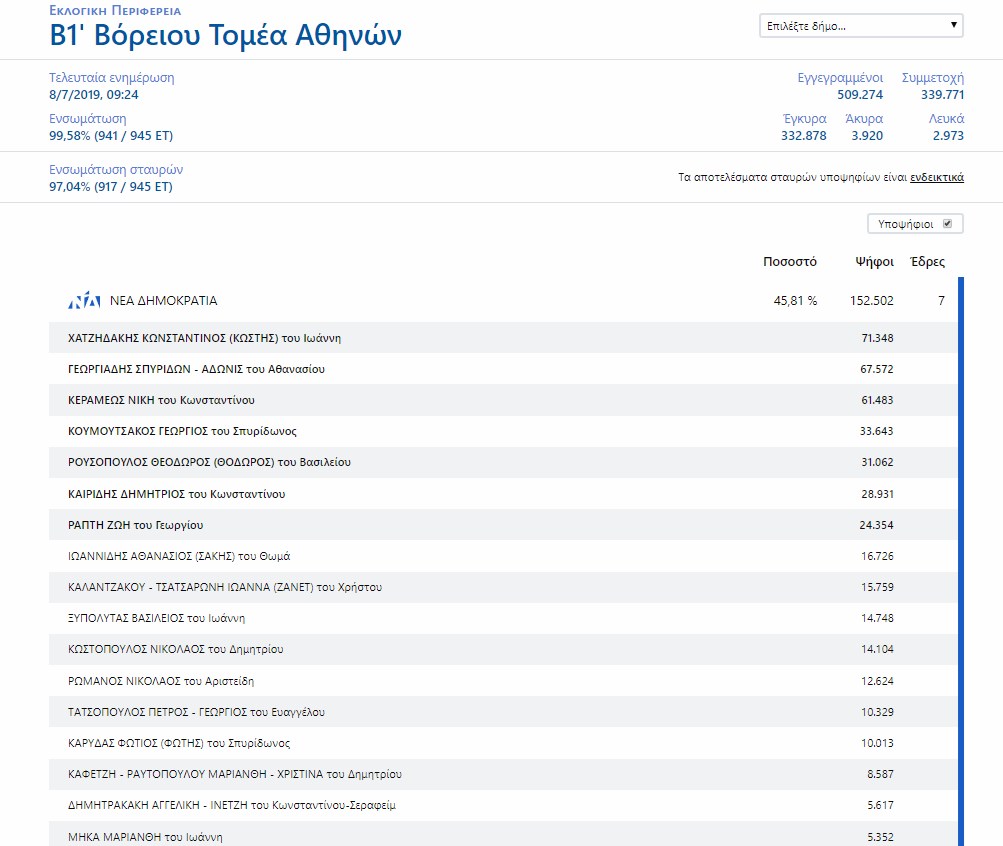Toggle the Υποψήφιοι checkbox
This screenshot has width=1003, height=846.
pyautogui.click(x=947, y=224)
